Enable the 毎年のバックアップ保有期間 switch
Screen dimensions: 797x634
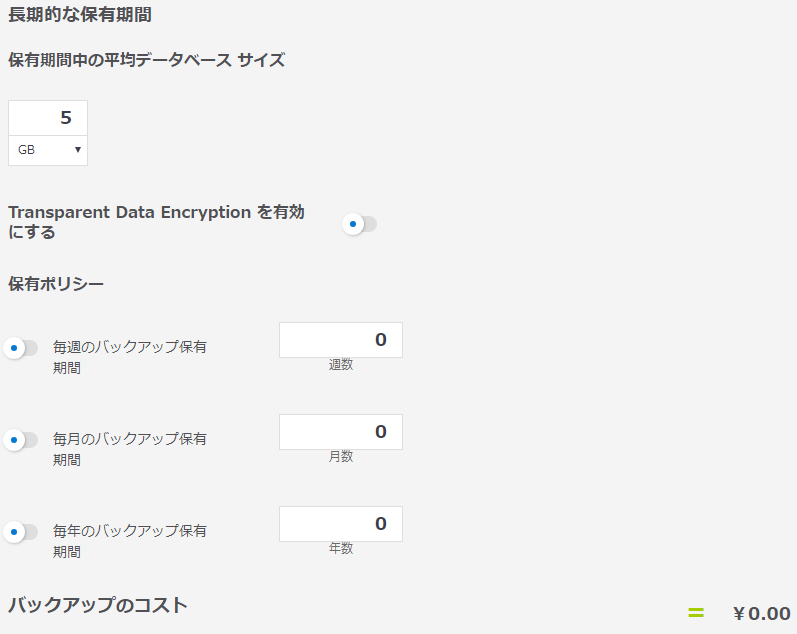(21, 532)
